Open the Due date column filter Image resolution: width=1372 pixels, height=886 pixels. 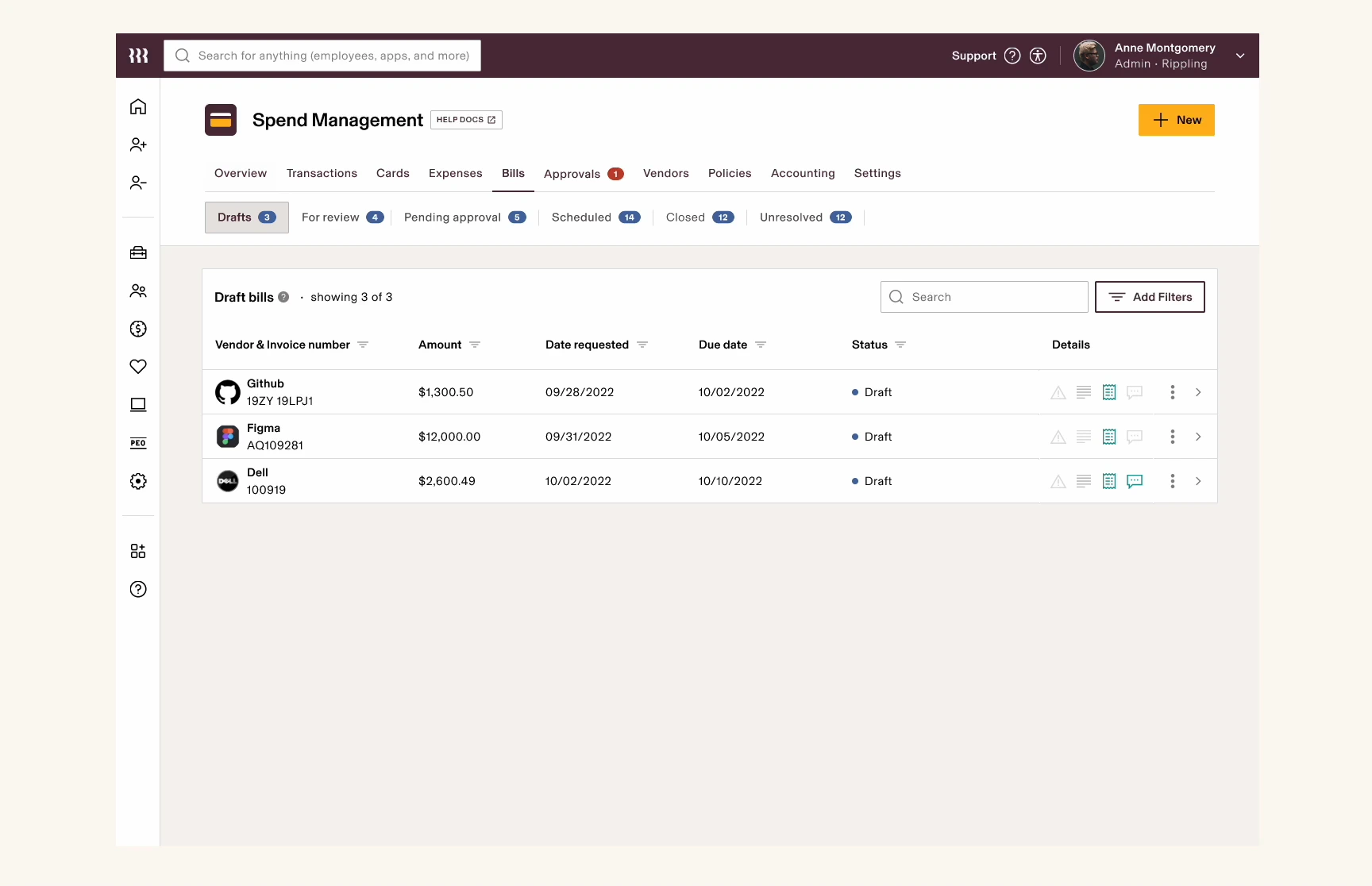pyautogui.click(x=761, y=345)
